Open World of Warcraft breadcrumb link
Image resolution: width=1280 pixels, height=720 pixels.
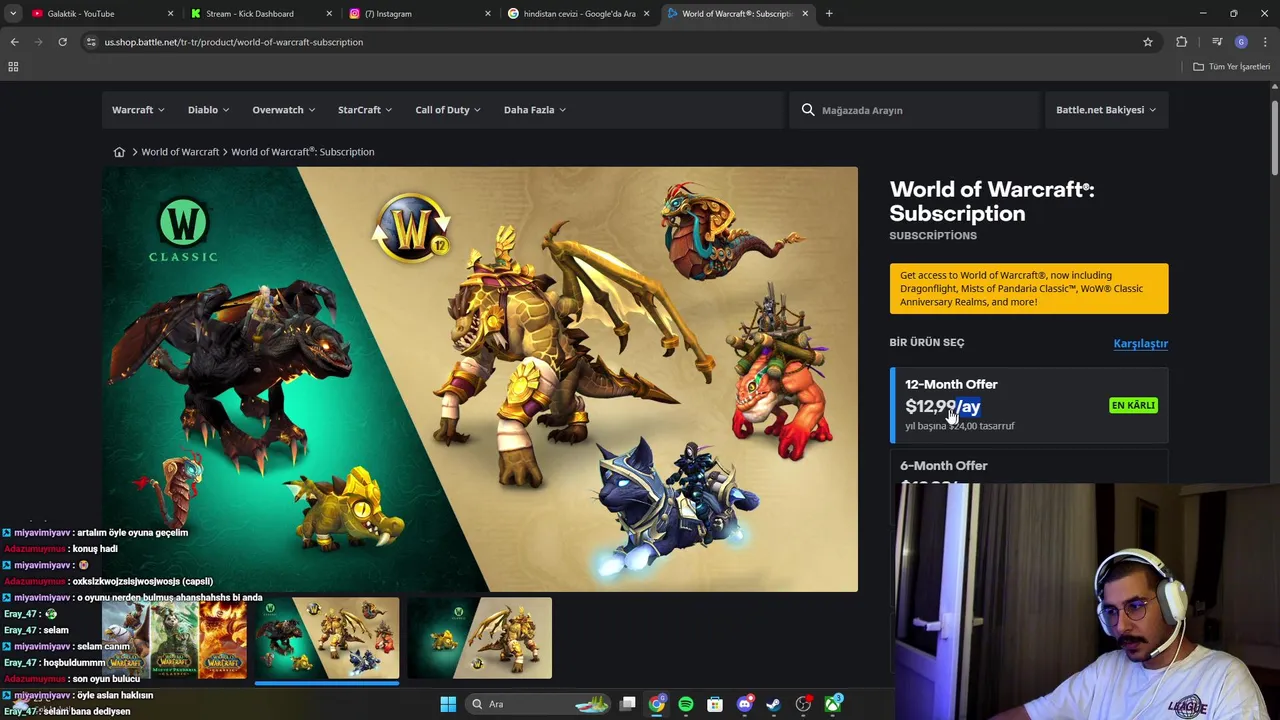pos(180,152)
